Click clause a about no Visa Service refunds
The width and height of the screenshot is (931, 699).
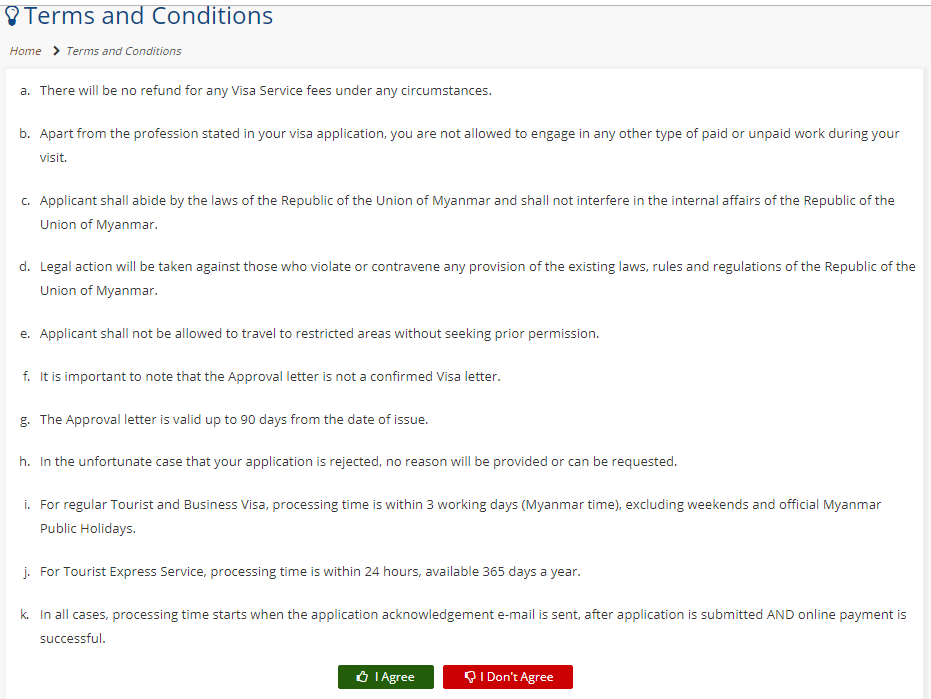265,91
